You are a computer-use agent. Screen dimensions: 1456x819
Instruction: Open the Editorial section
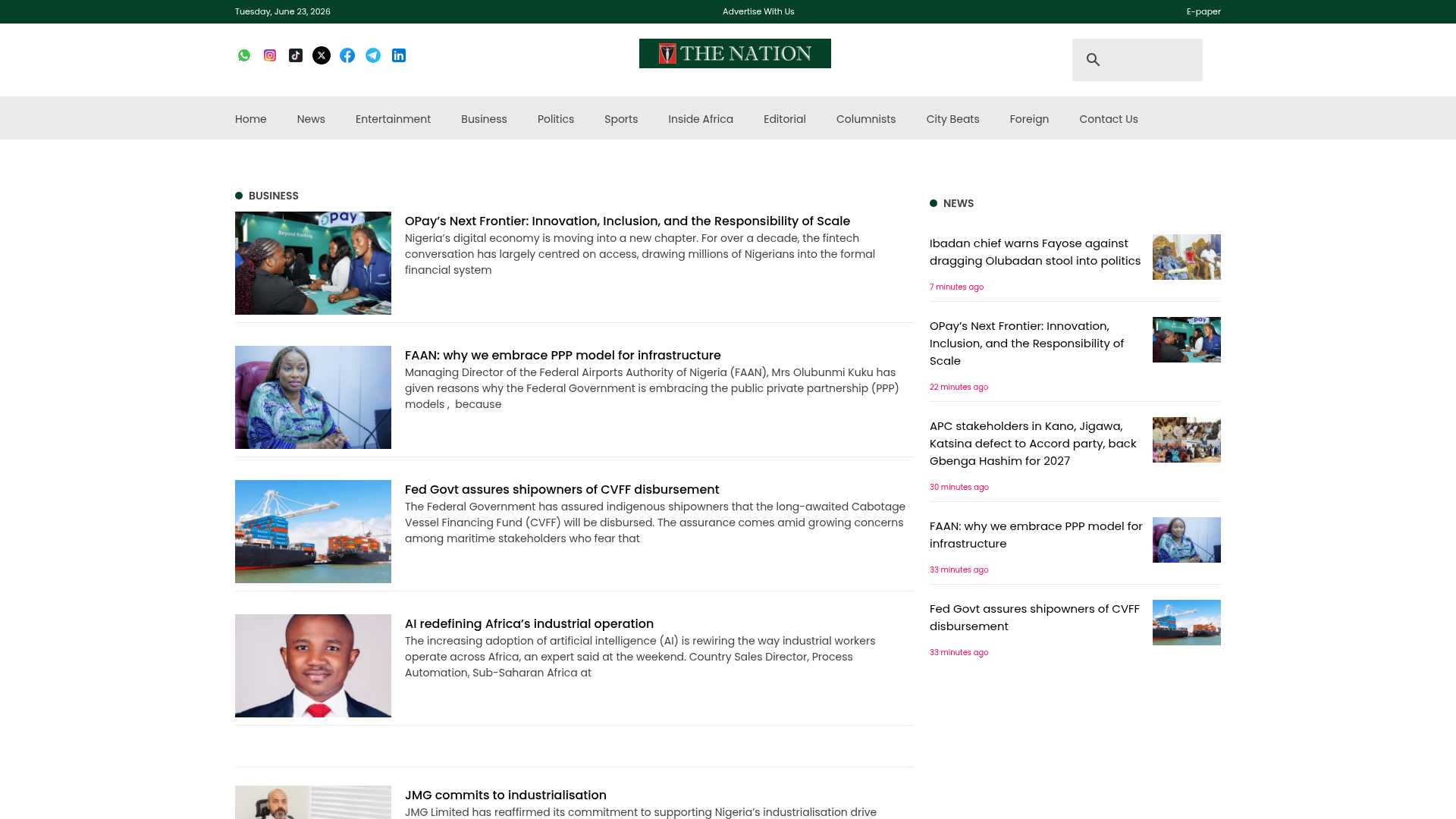coord(785,119)
